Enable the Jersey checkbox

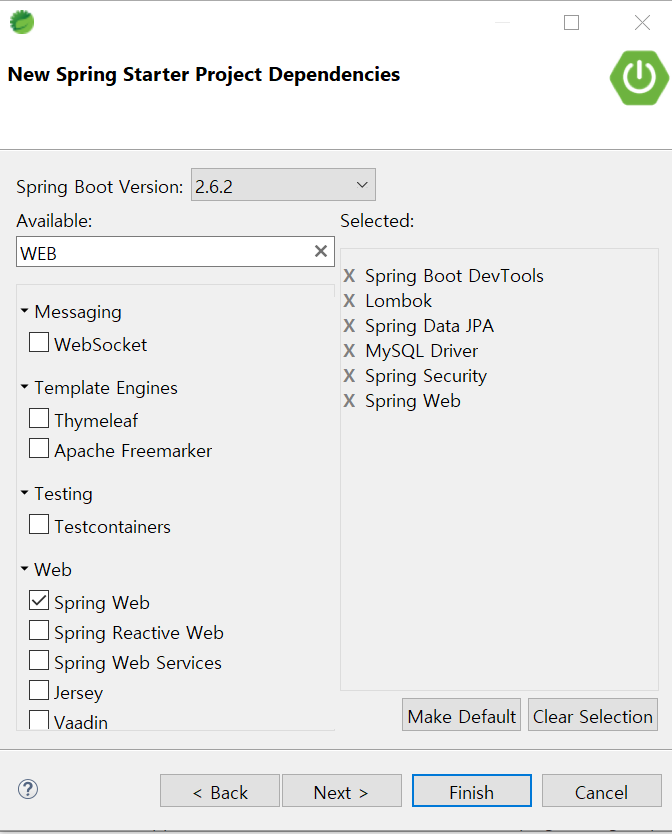pyautogui.click(x=39, y=690)
